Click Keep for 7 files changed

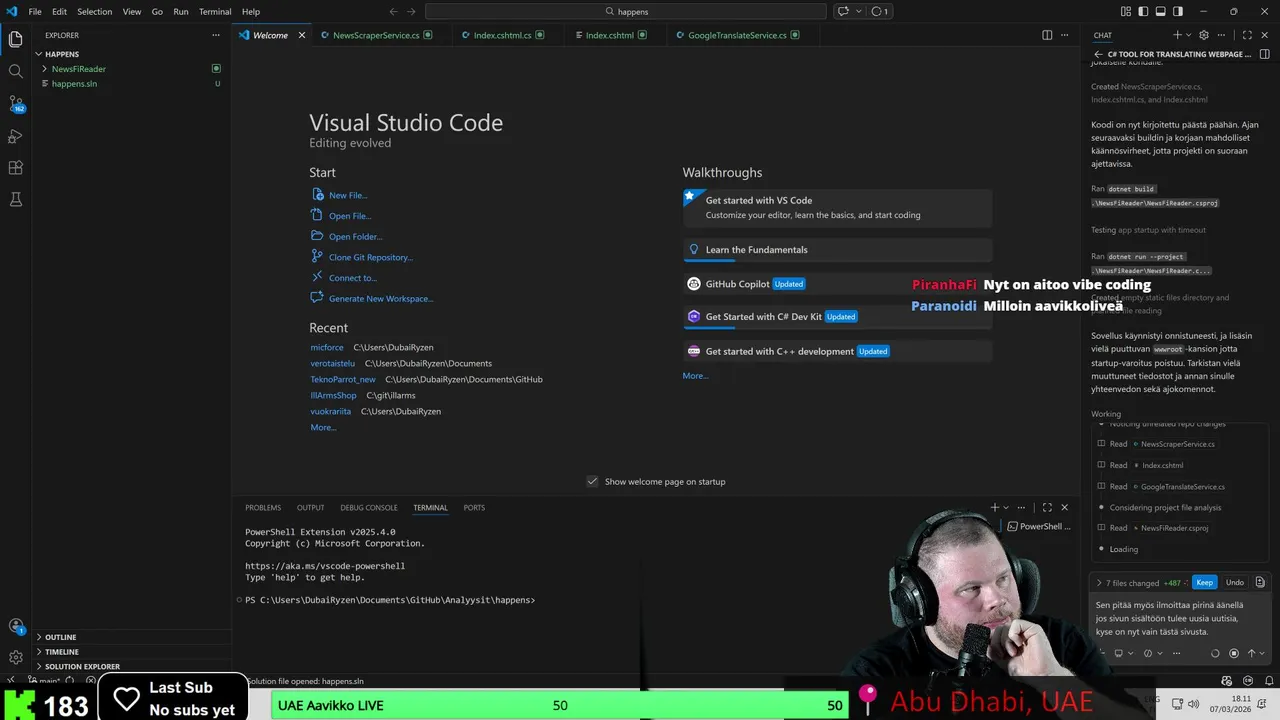(1204, 583)
